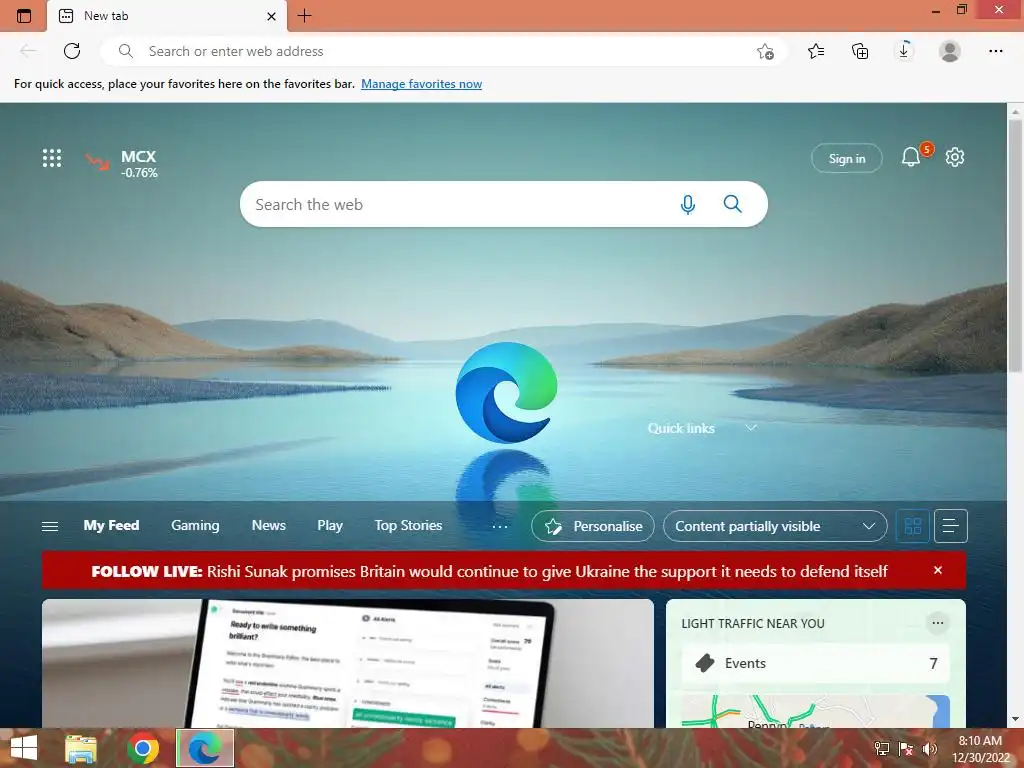Open the vertical tabs menu icon

point(24,16)
